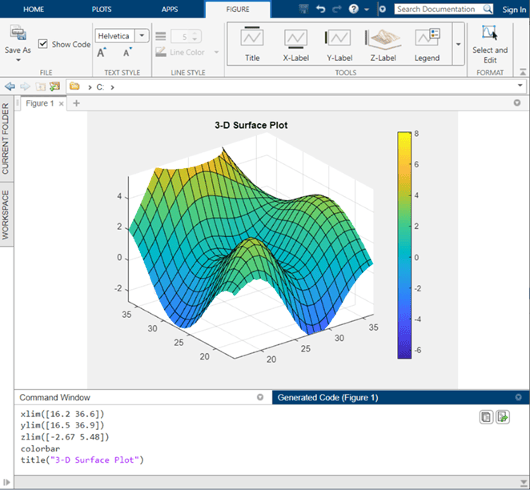The height and width of the screenshot is (490, 530).
Task: Switch to the APPS tab
Action: pyautogui.click(x=169, y=9)
